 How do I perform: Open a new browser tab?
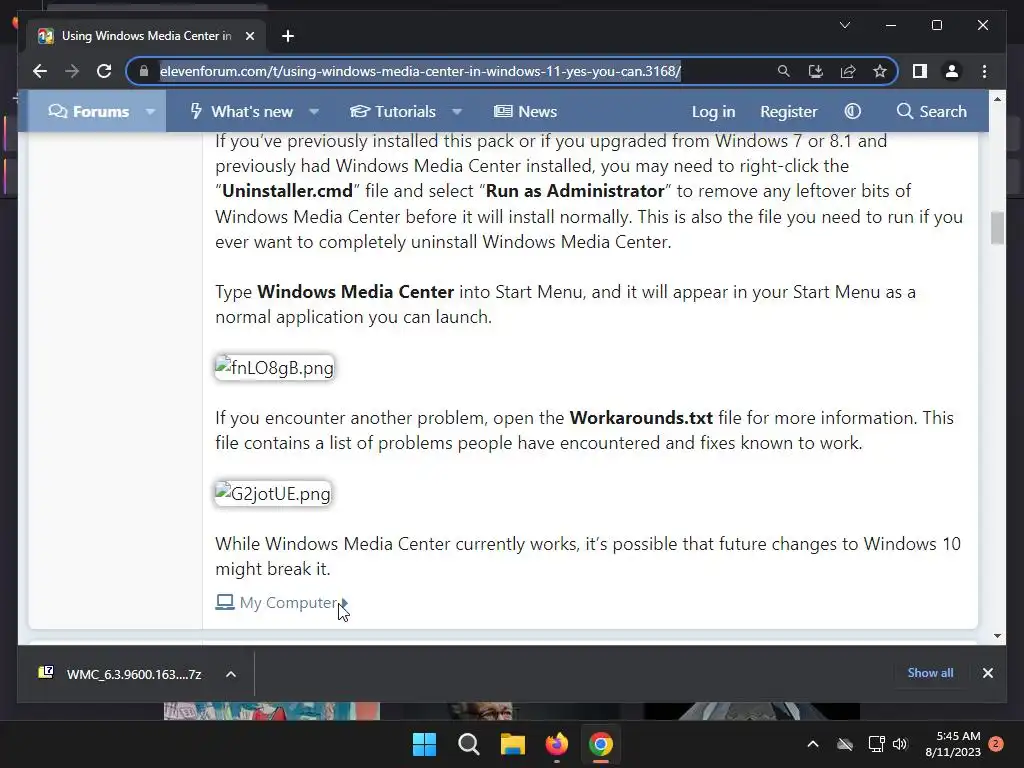[x=288, y=36]
